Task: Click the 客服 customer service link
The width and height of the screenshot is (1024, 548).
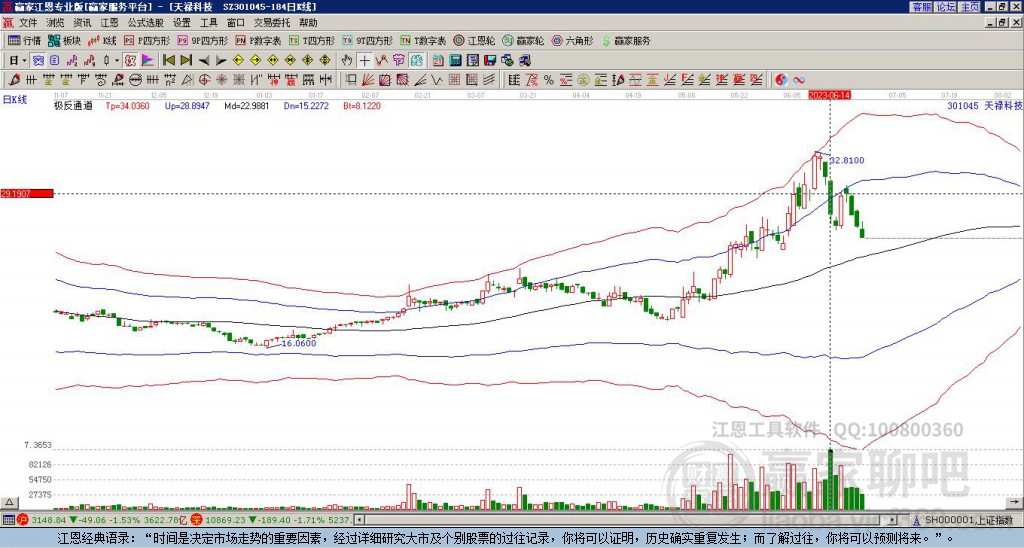Action: pyautogui.click(x=922, y=7)
